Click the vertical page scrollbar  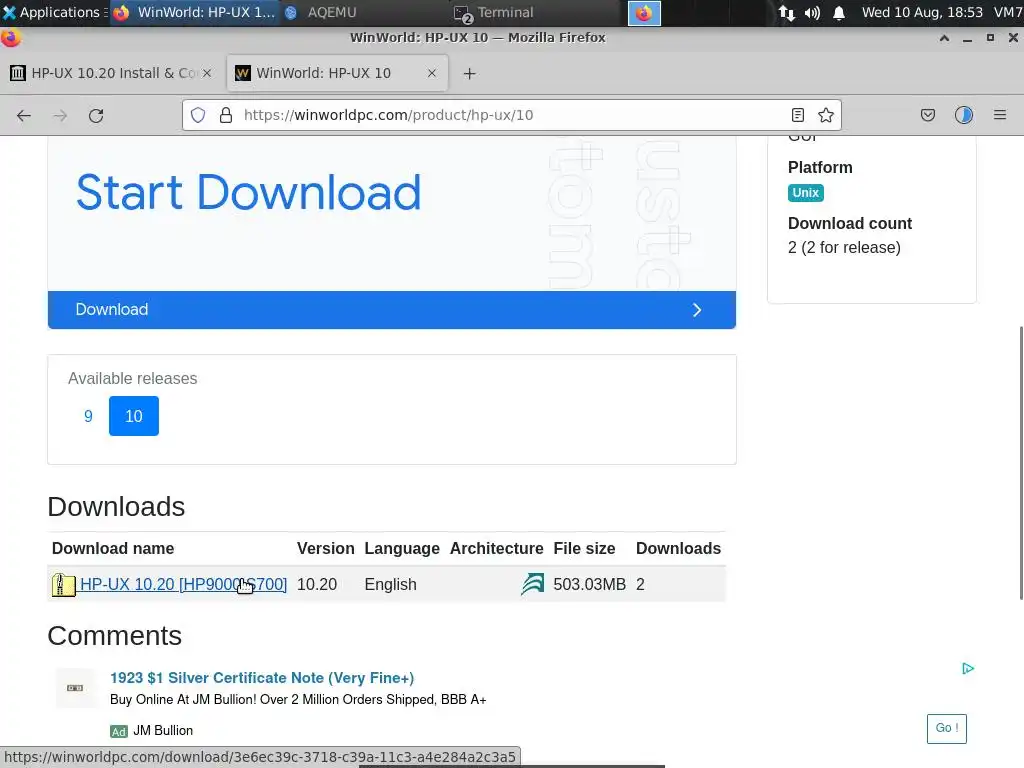coord(1021,462)
